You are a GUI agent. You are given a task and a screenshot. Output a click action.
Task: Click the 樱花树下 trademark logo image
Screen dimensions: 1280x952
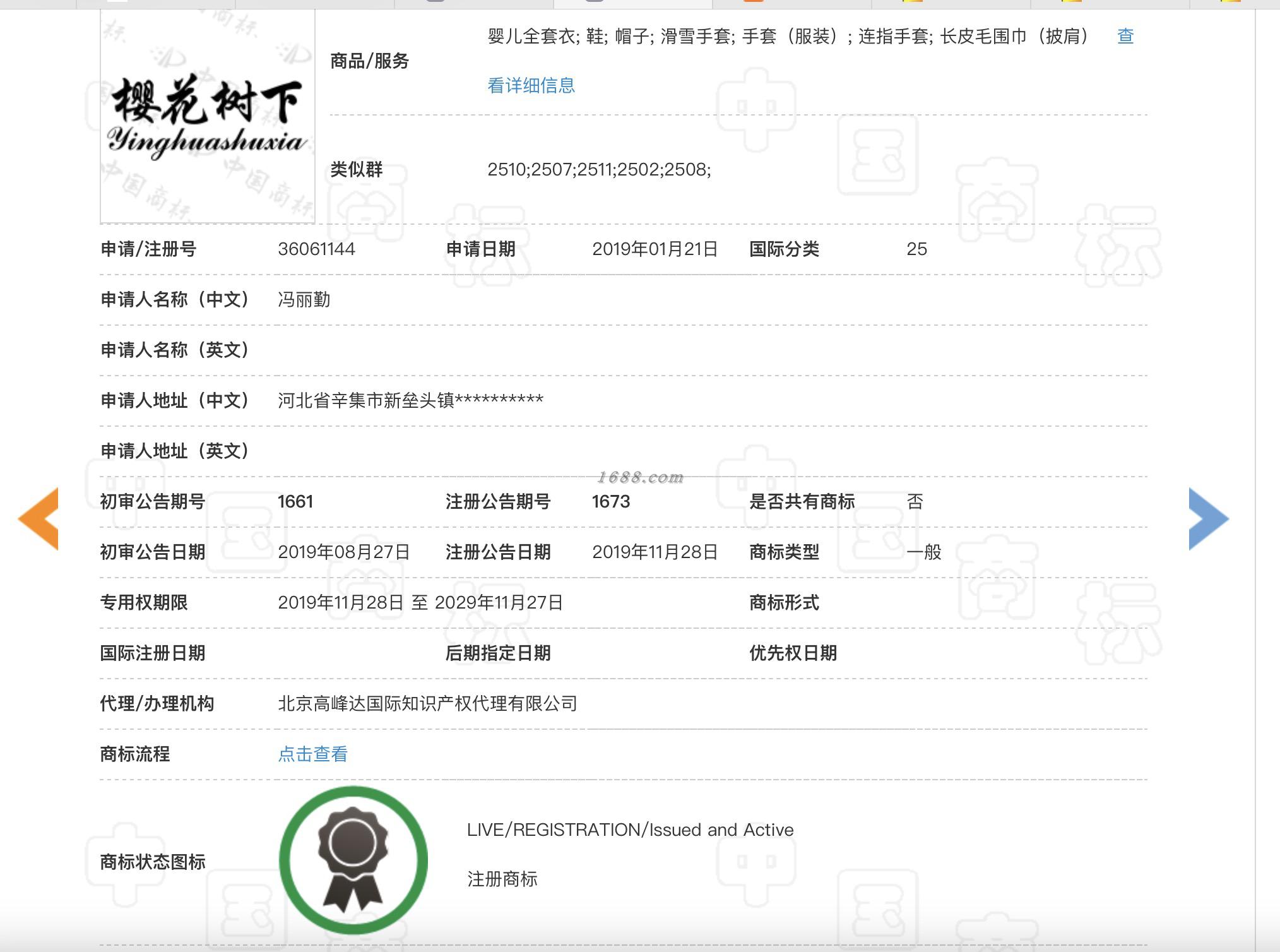(x=208, y=117)
